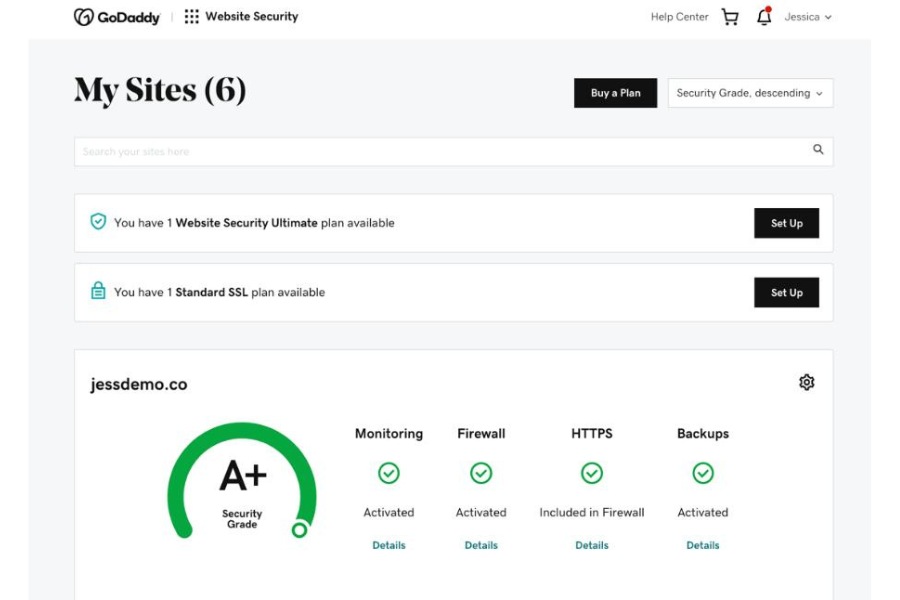Open the Help Center

point(680,17)
